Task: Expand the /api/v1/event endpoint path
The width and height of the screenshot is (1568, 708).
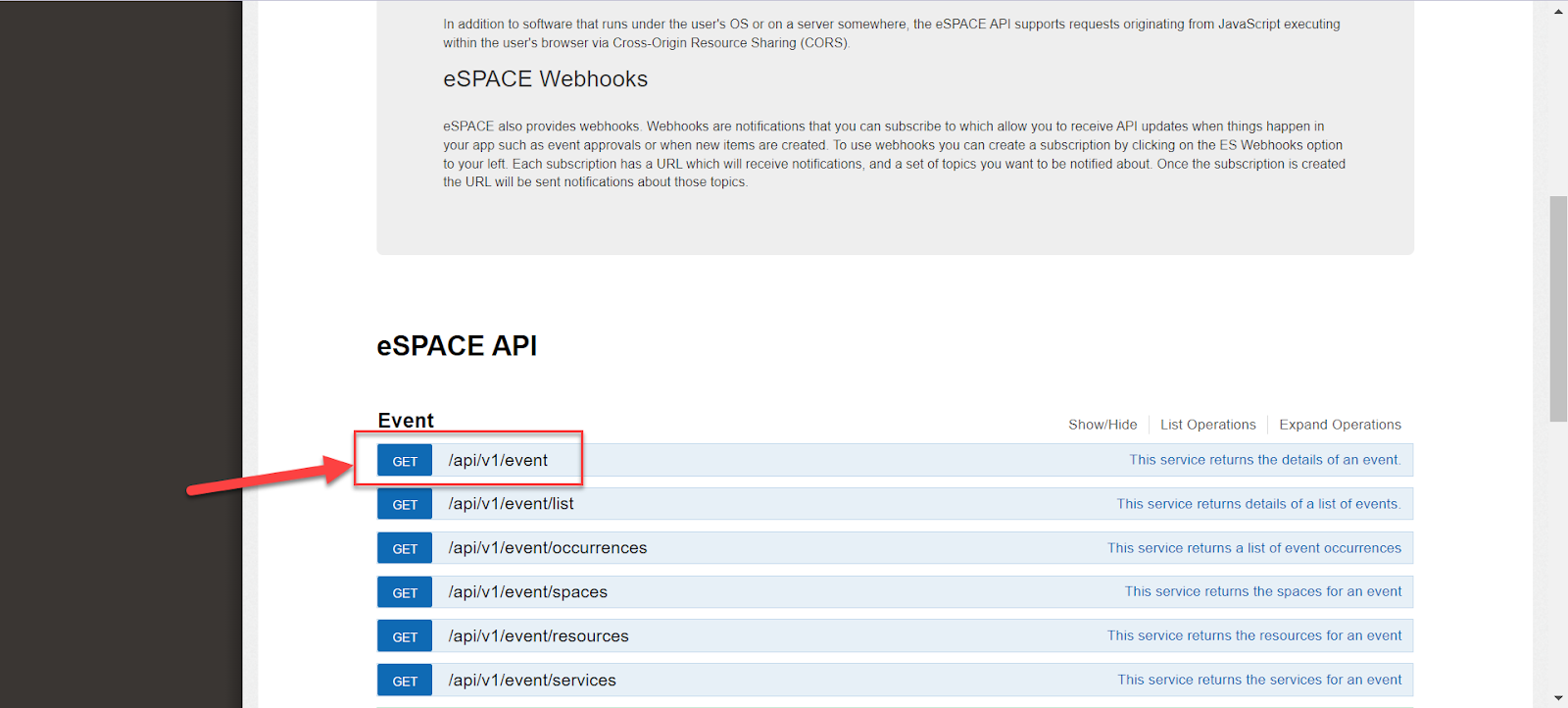Action: 498,461
